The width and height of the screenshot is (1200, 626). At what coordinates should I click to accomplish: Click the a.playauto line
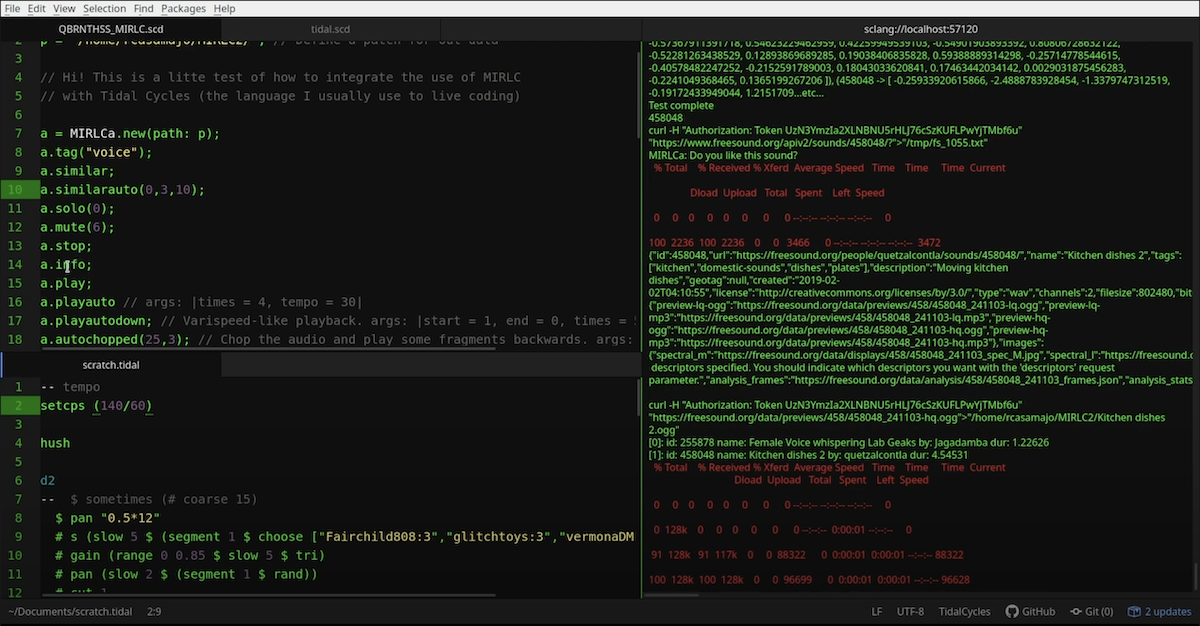tap(200, 302)
